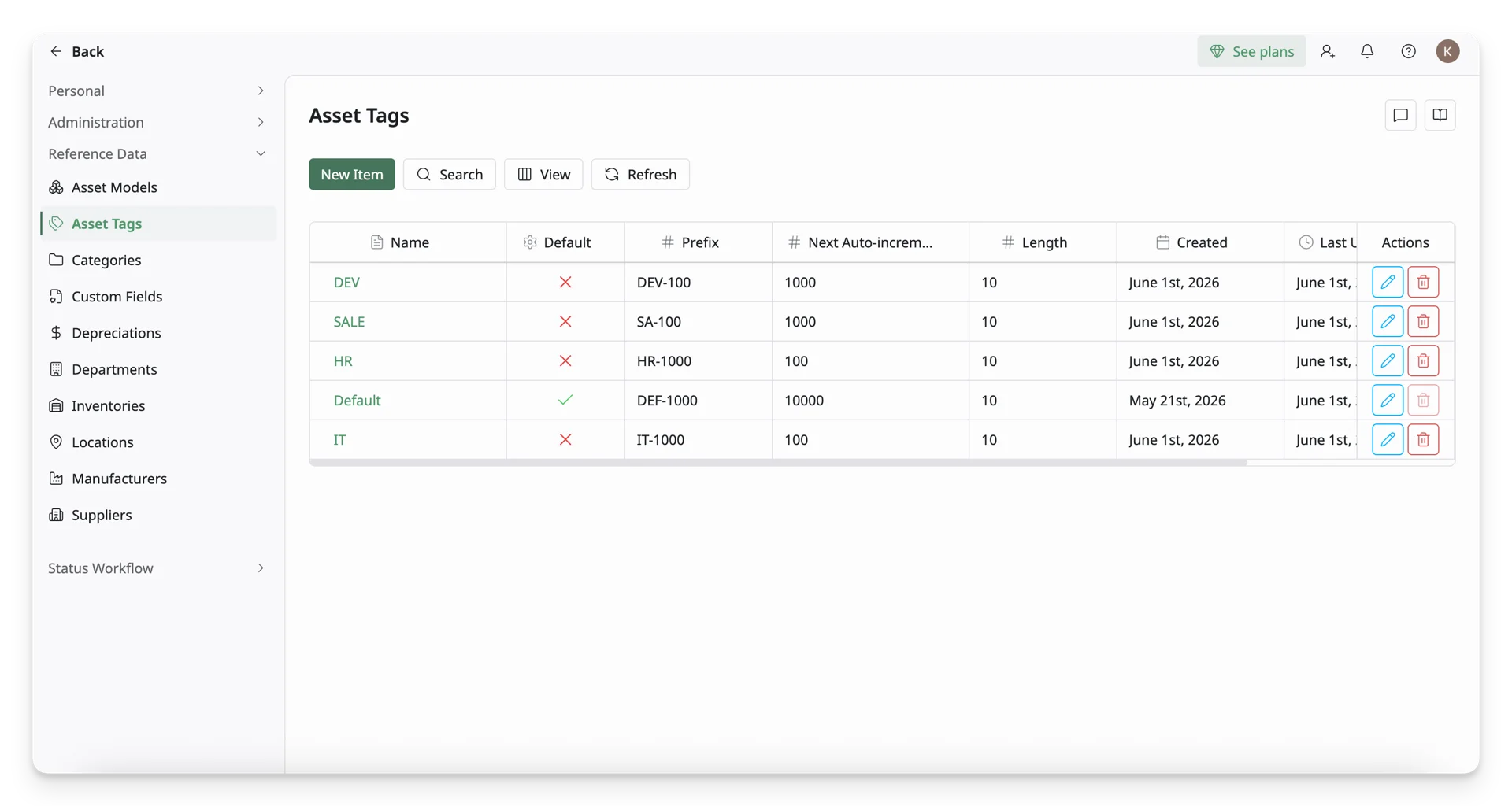The height and width of the screenshot is (806, 1512).
Task: Click the Back arrow icon
Action: tap(56, 51)
